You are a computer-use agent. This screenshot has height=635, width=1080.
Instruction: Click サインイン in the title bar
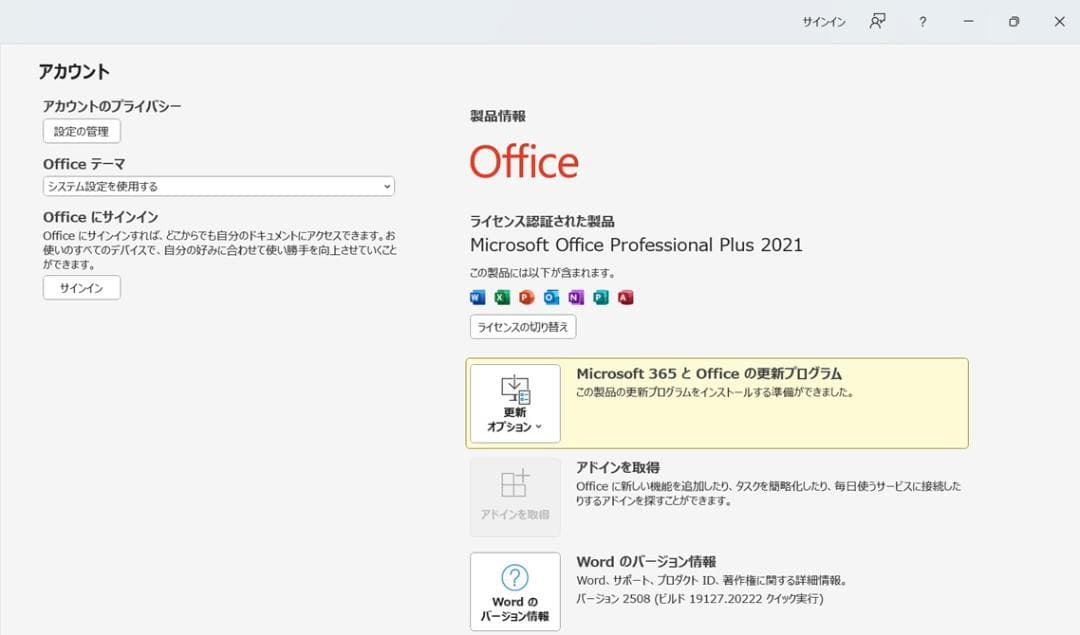pos(824,22)
